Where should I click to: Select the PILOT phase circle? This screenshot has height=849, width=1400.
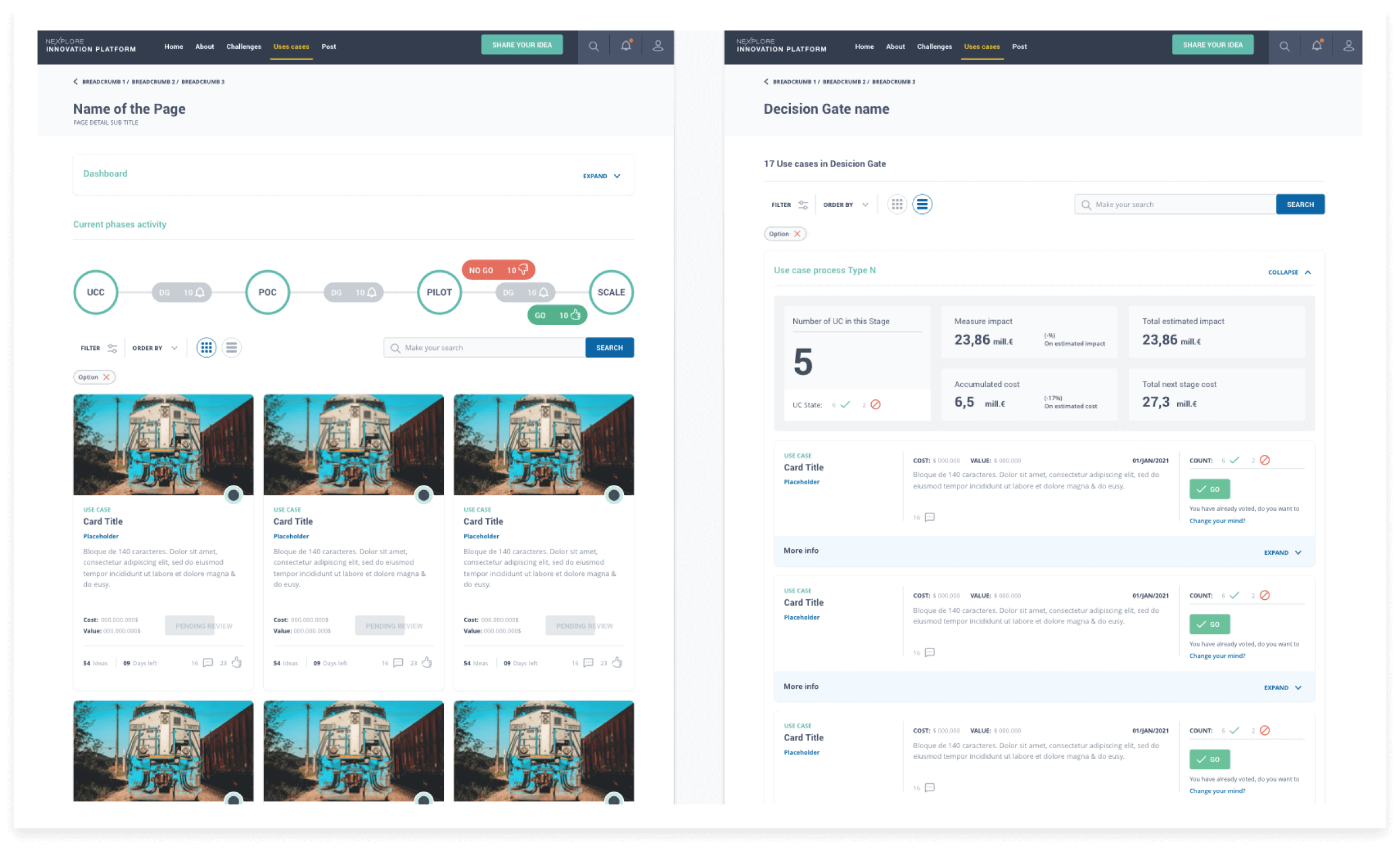[439, 292]
